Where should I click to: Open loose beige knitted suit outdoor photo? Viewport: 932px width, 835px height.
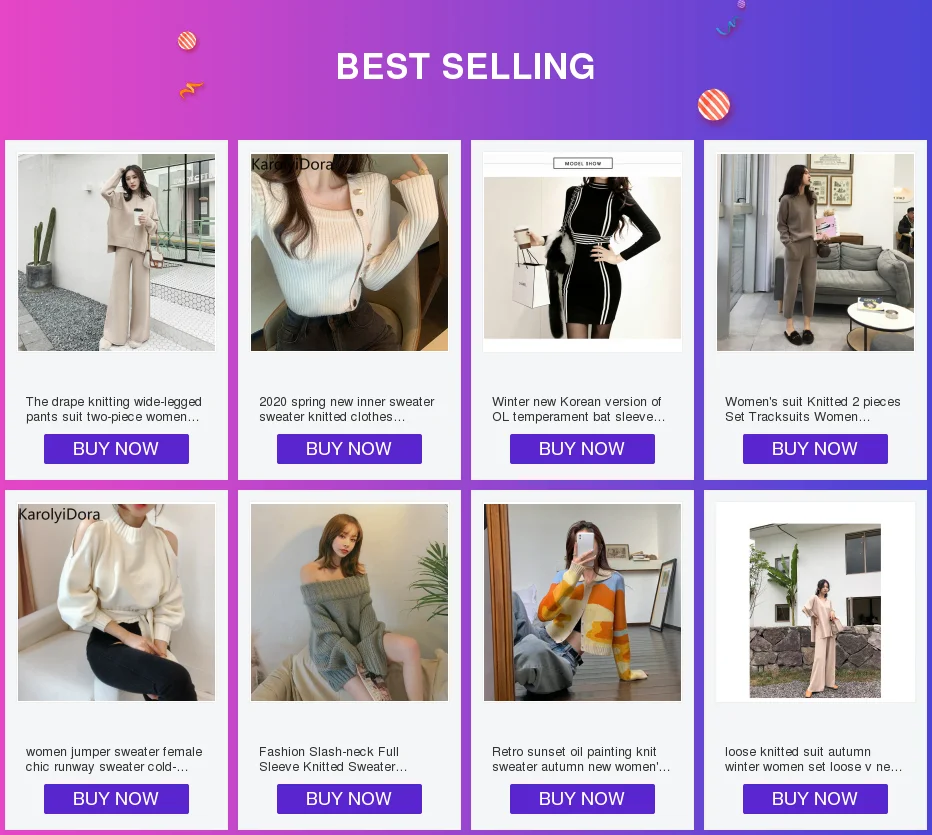(x=815, y=610)
